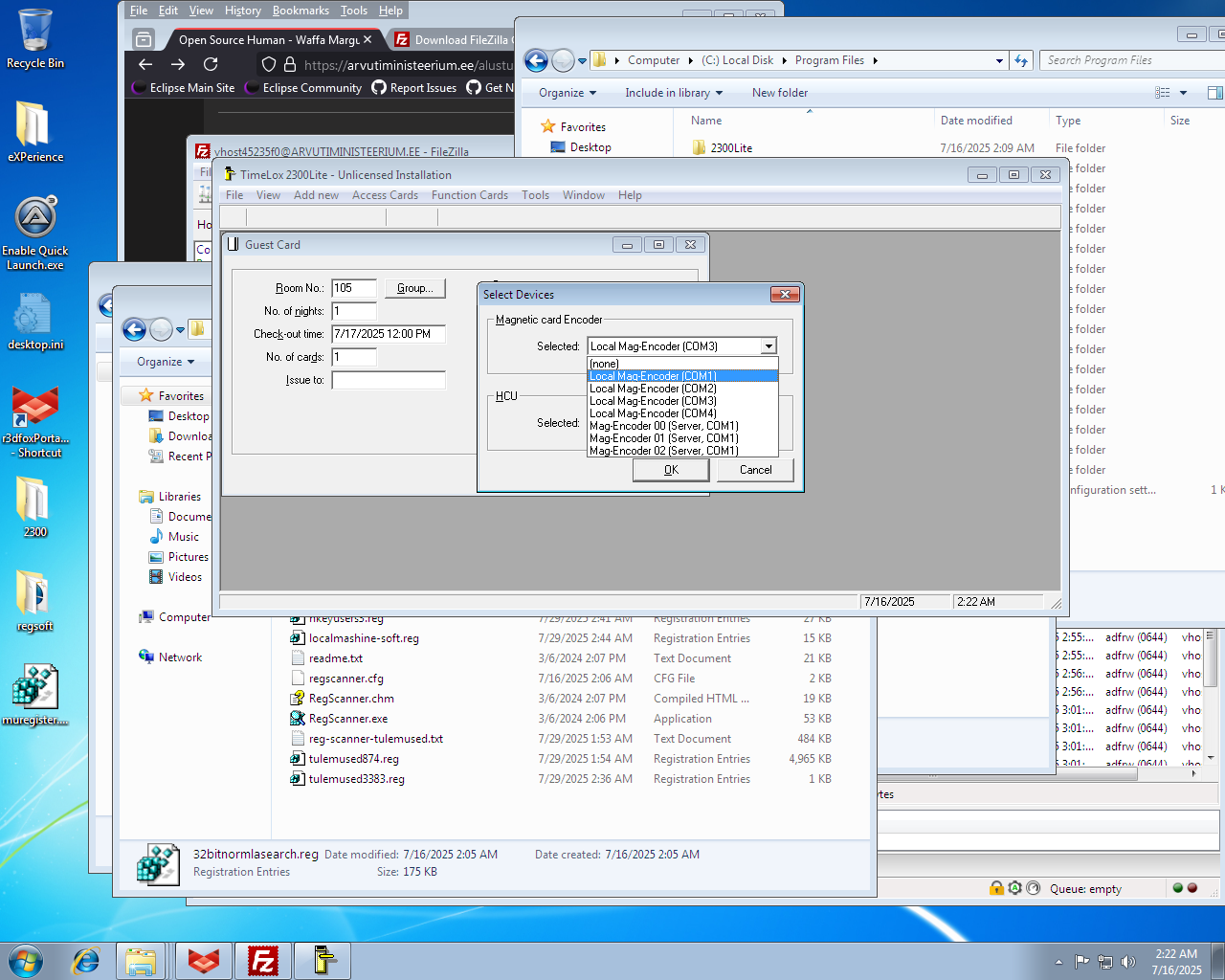Open the Recycle Bin desktop icon
Image resolution: width=1225 pixels, height=980 pixels.
(x=35, y=38)
